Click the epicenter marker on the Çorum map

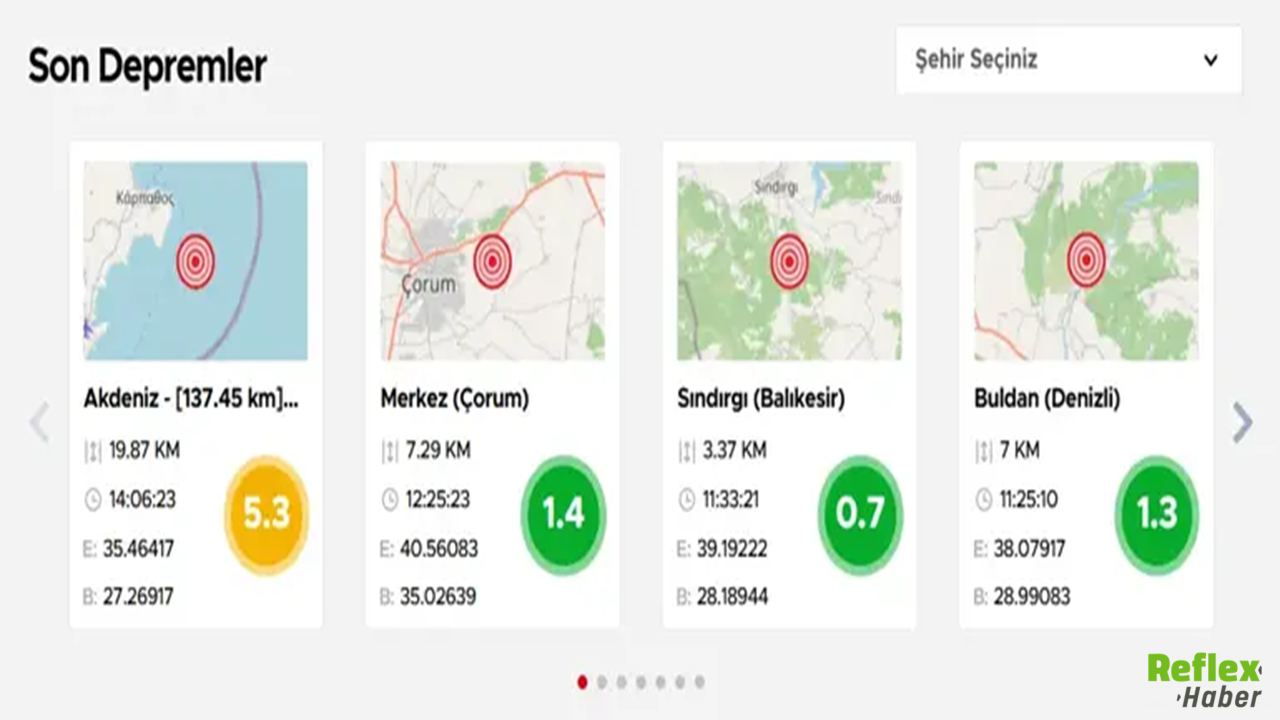tap(492, 262)
